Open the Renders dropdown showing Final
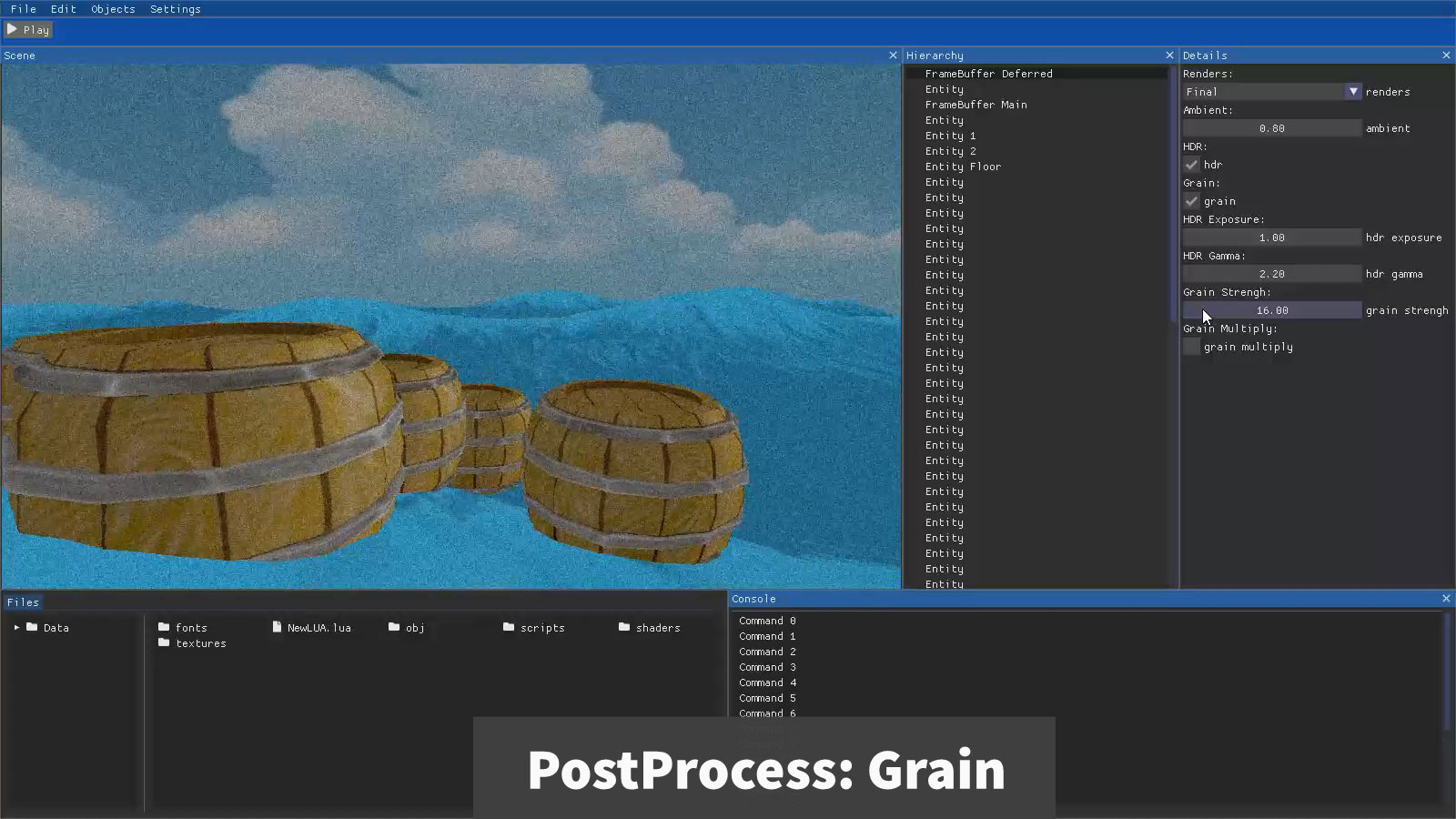The height and width of the screenshot is (819, 1456). (x=1271, y=92)
